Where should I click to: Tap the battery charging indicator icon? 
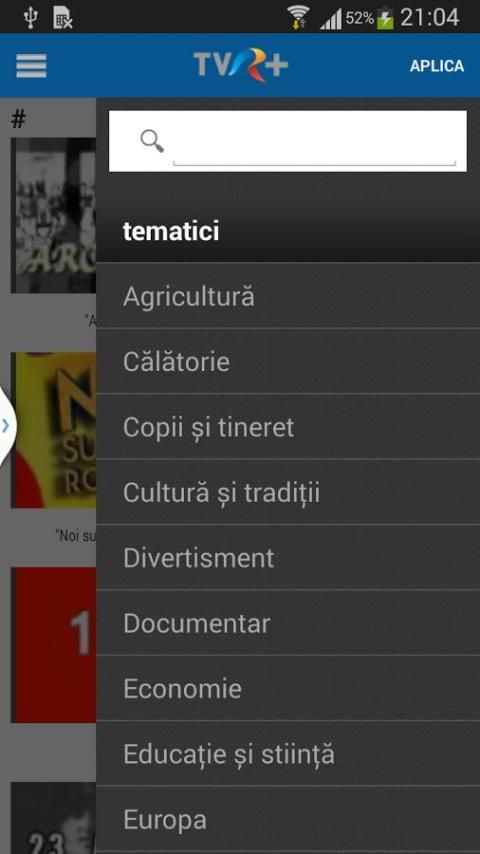[x=385, y=18]
